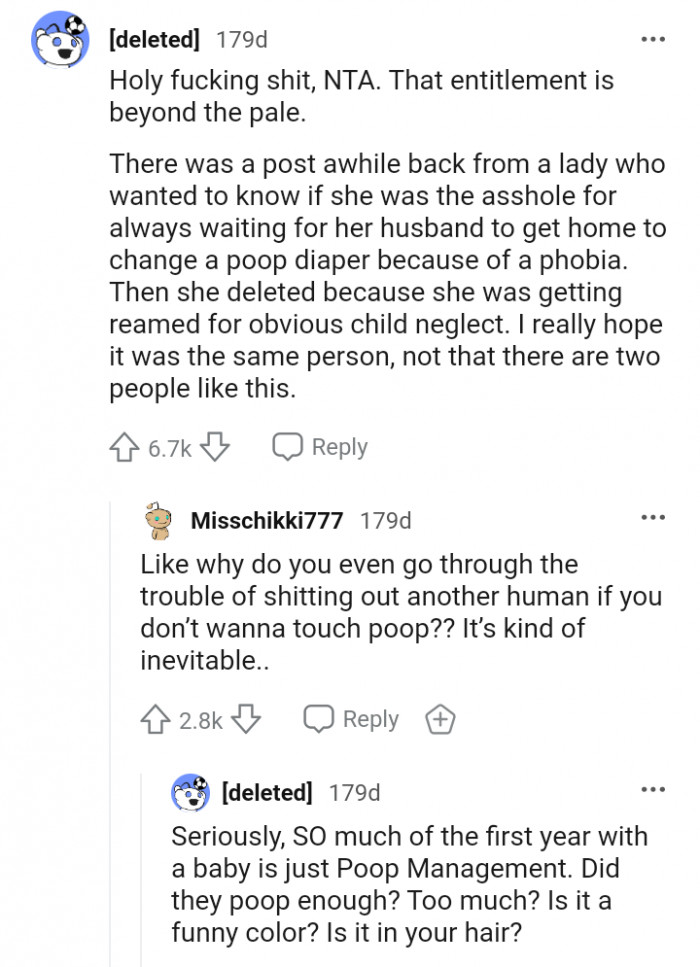
Task: Click the award plus icon on Misschikki777's comment
Action: [440, 719]
